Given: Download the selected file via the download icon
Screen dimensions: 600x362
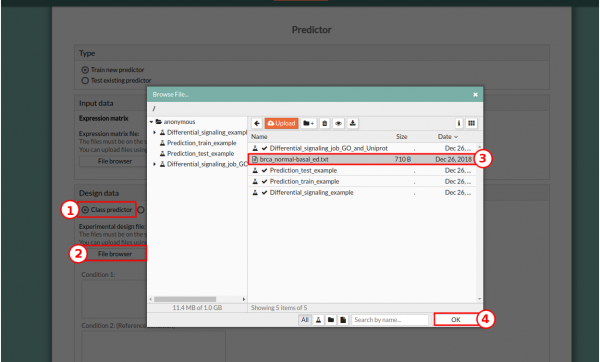Looking at the screenshot, I should pos(352,123).
